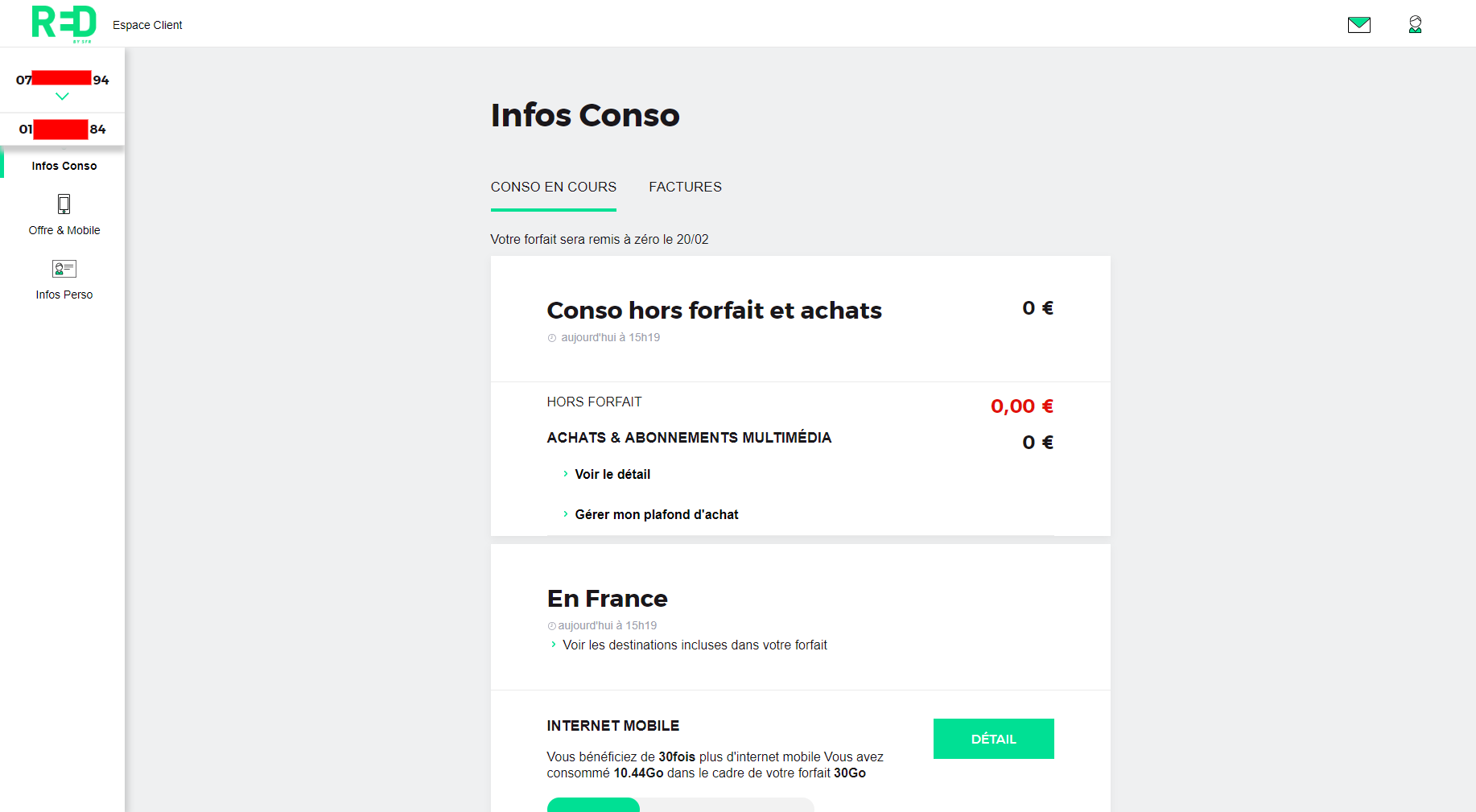1476x812 pixels.
Task: Click the green Détail button
Action: [993, 739]
